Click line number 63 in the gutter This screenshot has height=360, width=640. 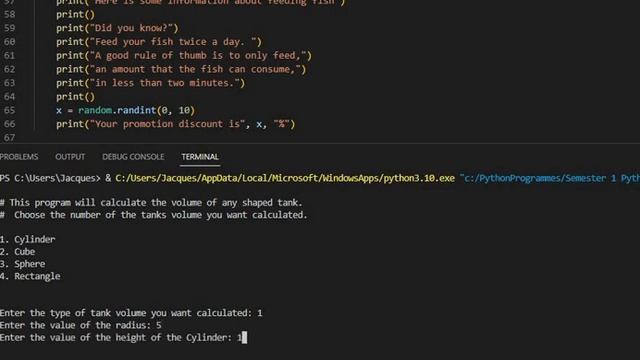[9, 83]
